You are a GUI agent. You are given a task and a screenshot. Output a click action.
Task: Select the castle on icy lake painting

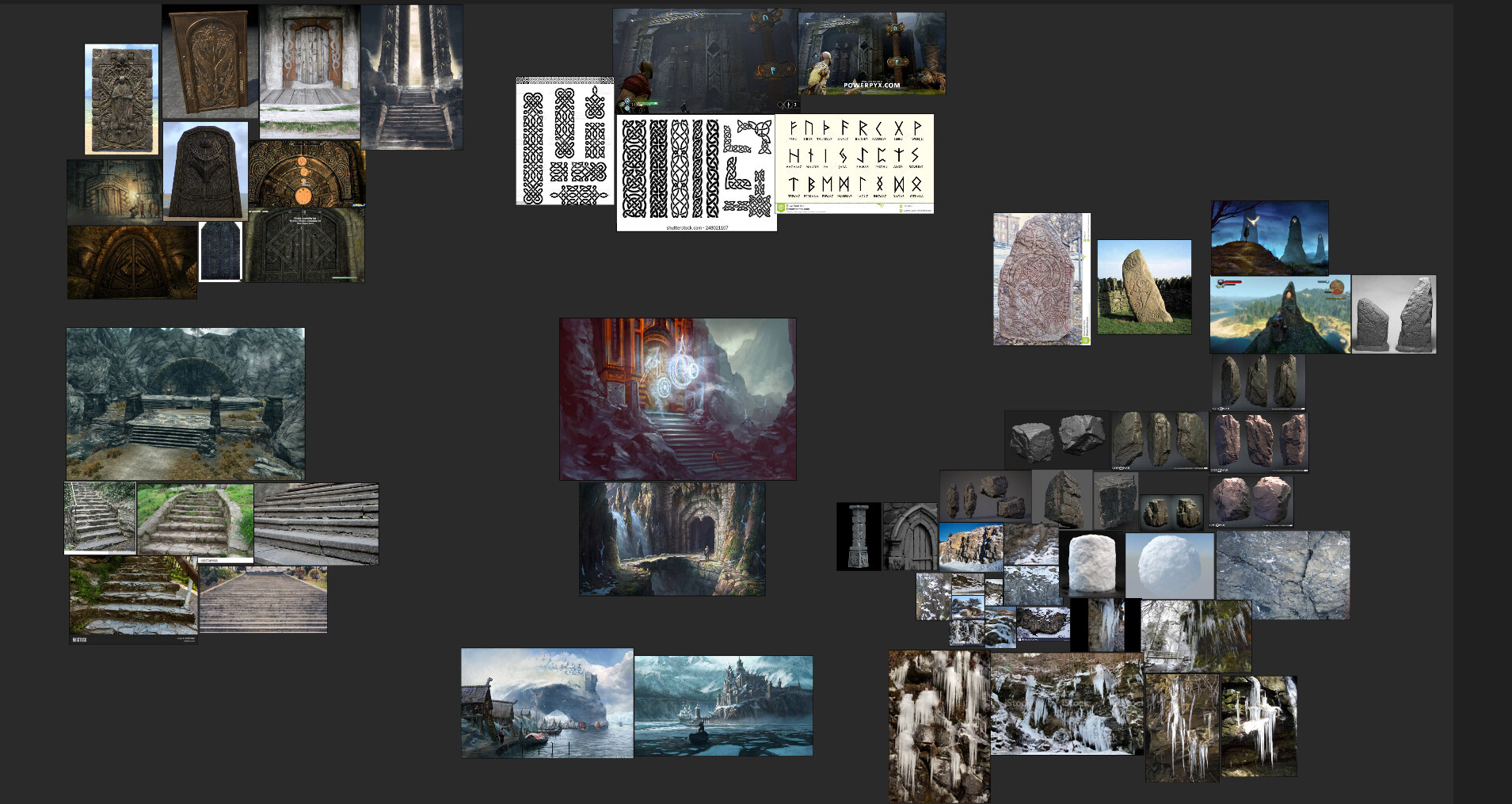(x=723, y=706)
